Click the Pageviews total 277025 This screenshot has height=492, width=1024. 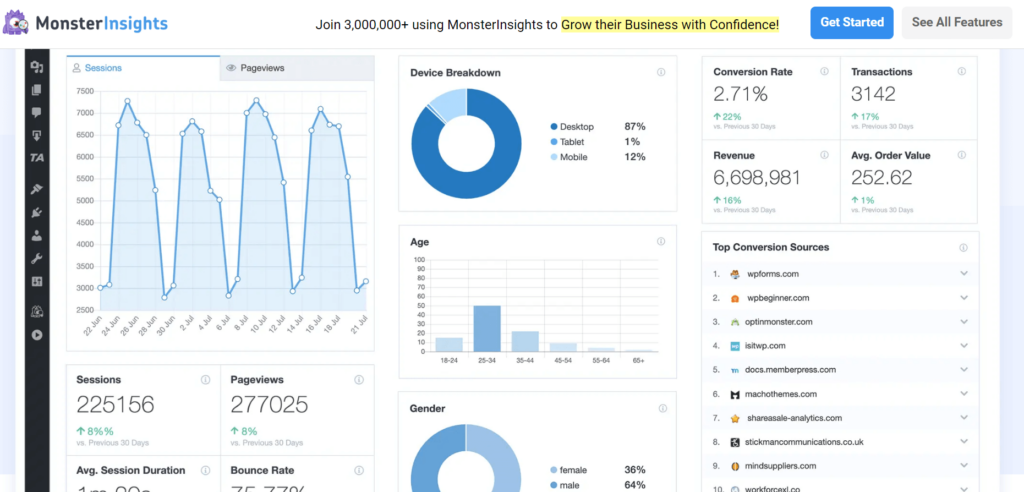click(x=269, y=405)
